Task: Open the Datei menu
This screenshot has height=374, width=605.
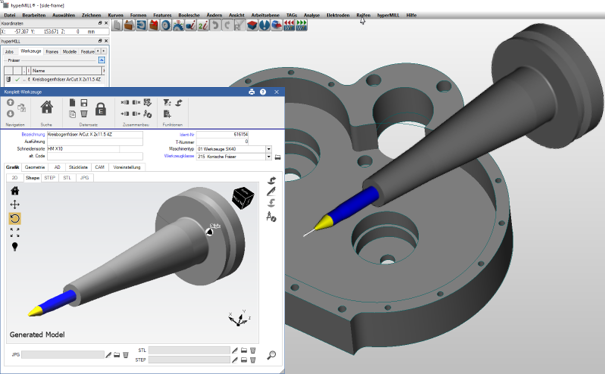Action: [9, 15]
